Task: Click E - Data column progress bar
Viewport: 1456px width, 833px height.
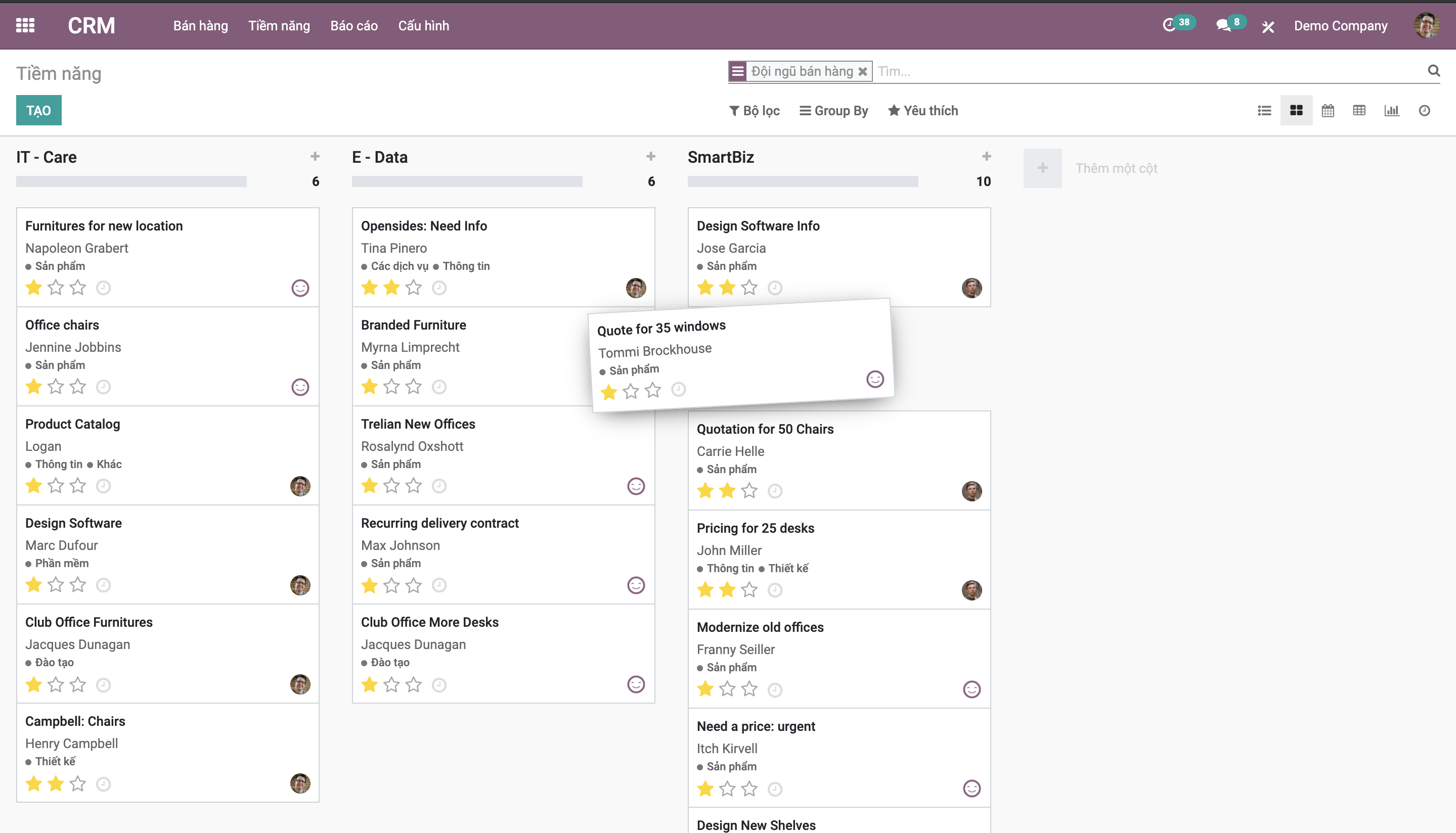Action: tap(467, 181)
